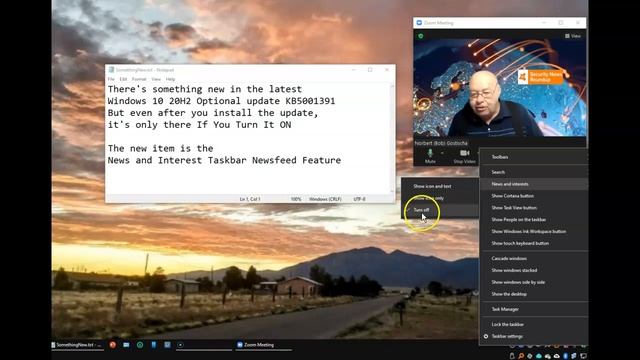Open the Notepad Edit menu
640x360 pixels.
123,79
